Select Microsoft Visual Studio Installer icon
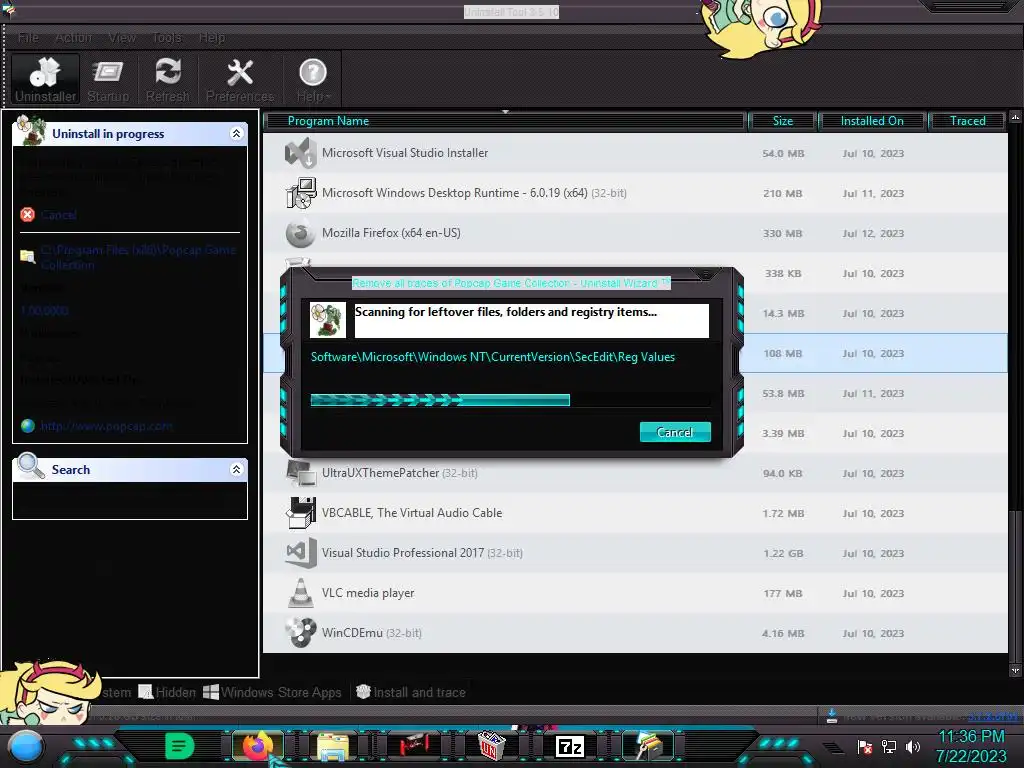1024x768 pixels. point(300,153)
